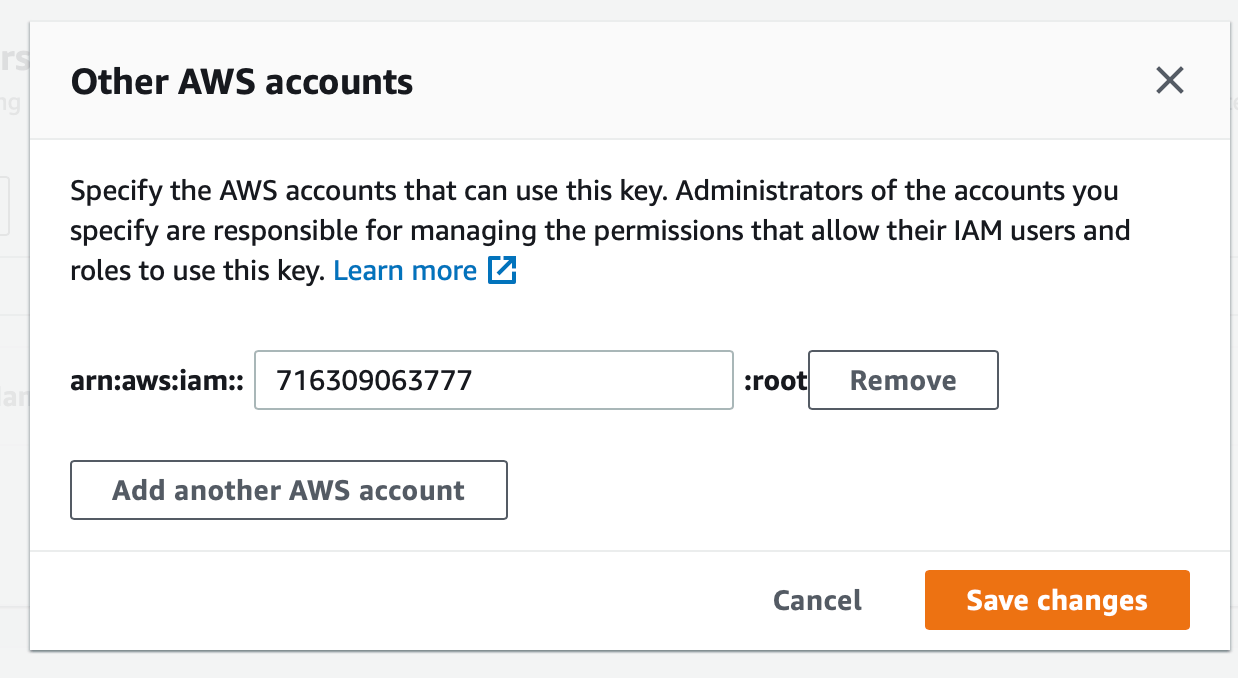Click the ':root' suffix label
1238x678 pixels.
(x=776, y=381)
